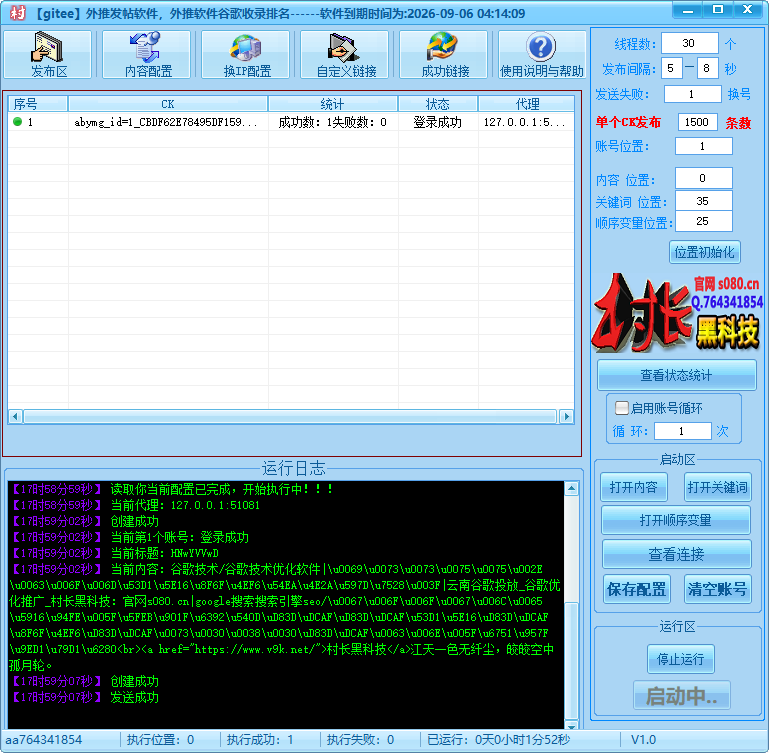
Task: Open the 换IP配置 toolbar icon
Action: [x=246, y=54]
